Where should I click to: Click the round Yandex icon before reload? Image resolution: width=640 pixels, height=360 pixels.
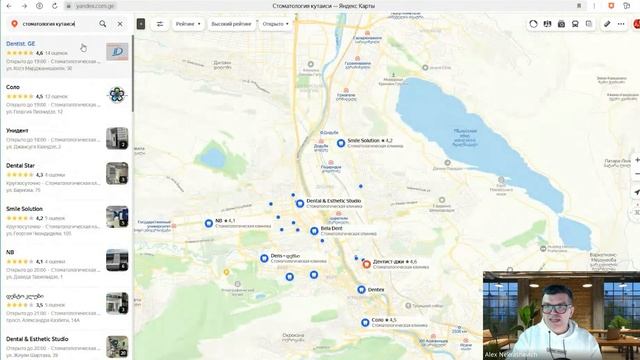point(40,6)
